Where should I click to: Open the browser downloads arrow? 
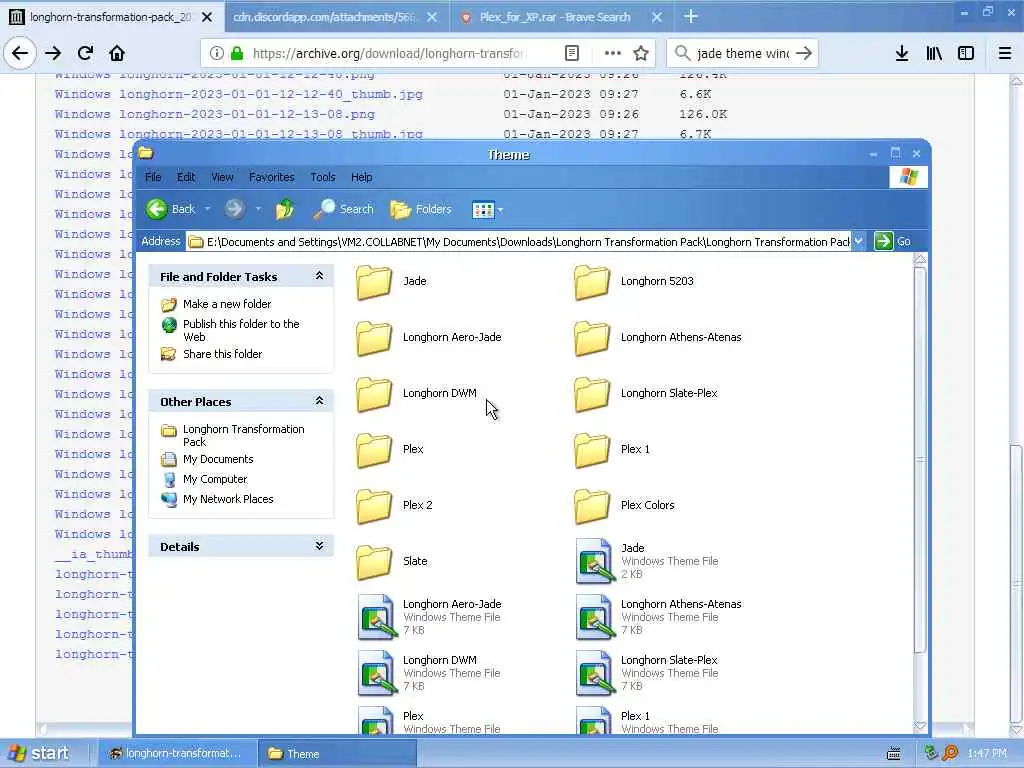(902, 53)
